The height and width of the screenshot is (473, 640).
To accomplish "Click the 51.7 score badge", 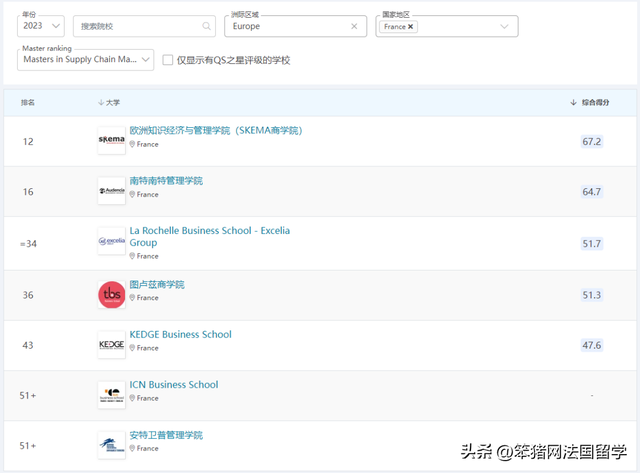I will coord(592,244).
